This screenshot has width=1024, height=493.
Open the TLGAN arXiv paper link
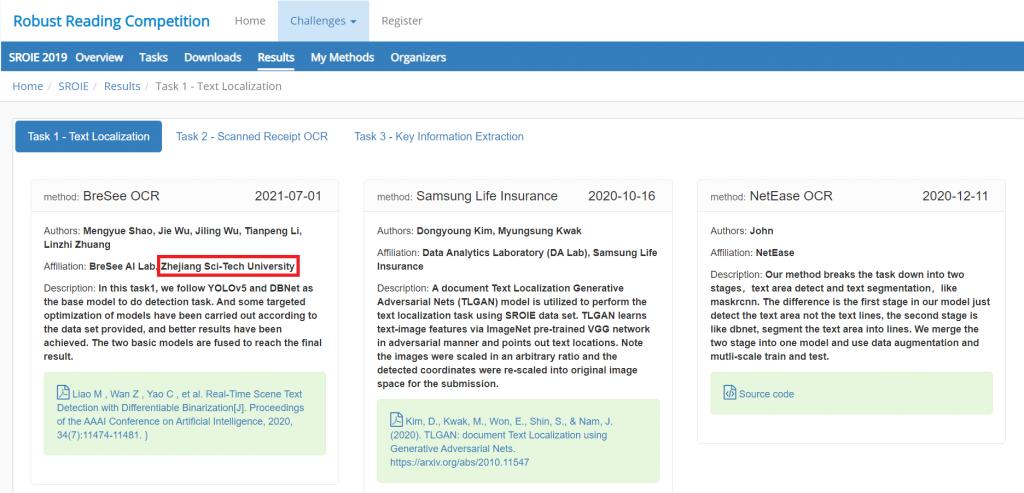[x=502, y=441]
